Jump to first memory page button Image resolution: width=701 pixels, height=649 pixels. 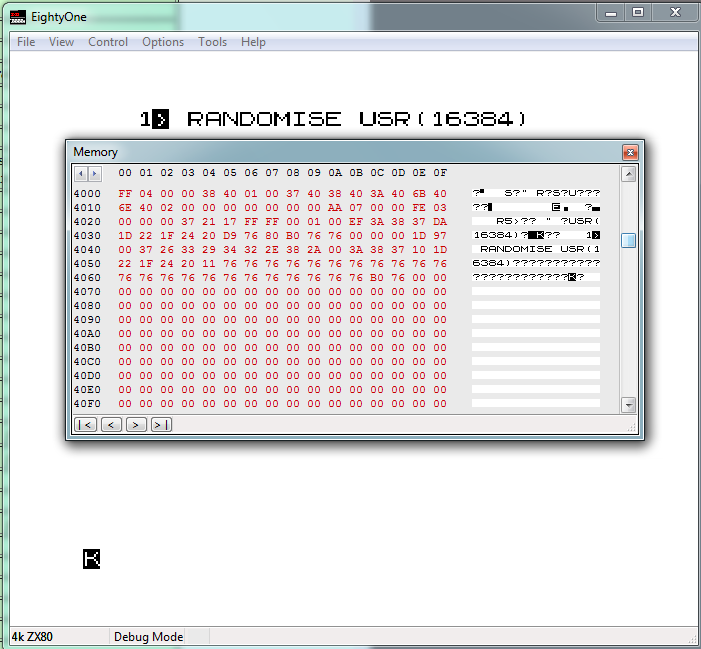[85, 425]
